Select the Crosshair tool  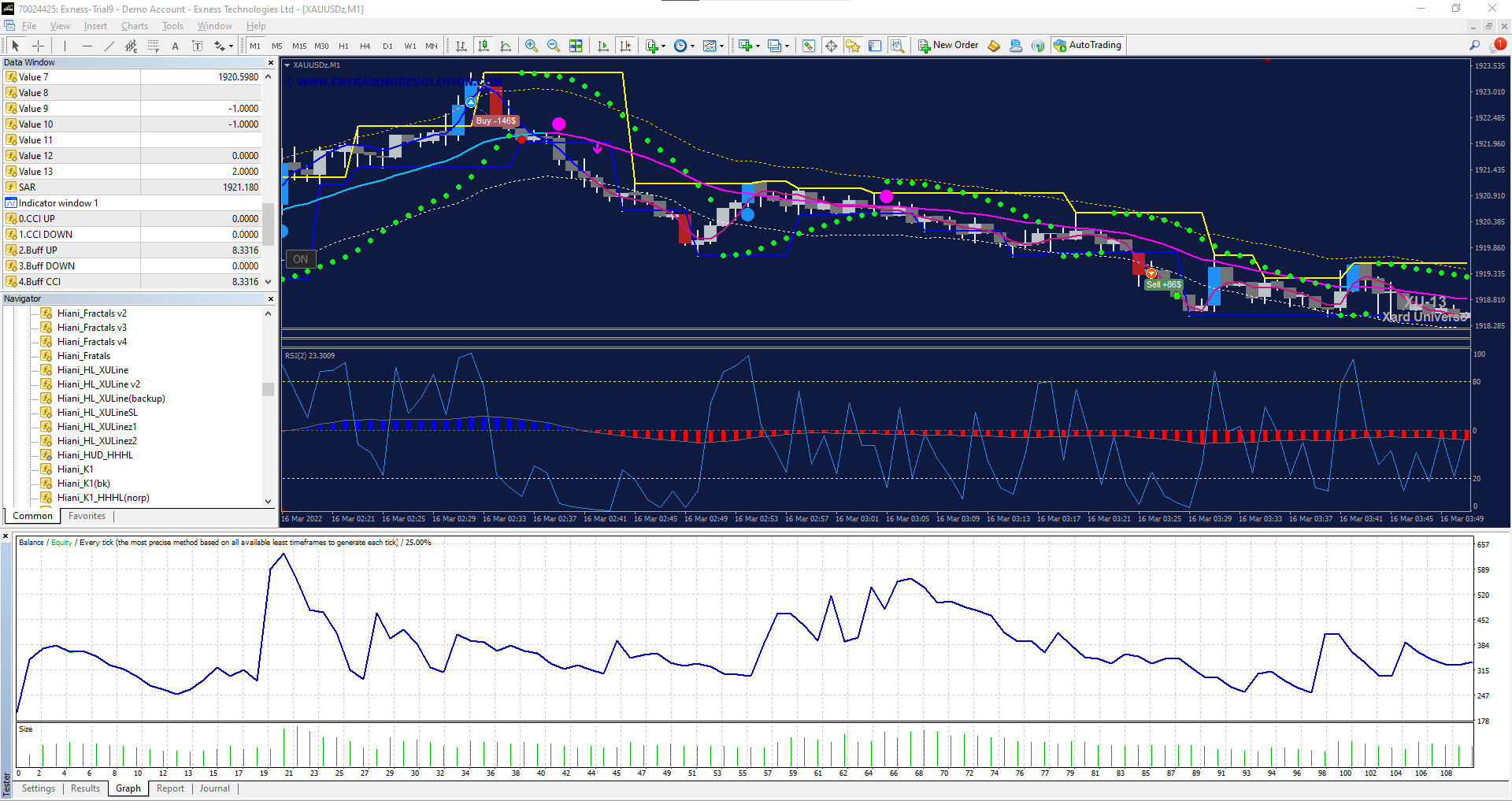point(38,46)
